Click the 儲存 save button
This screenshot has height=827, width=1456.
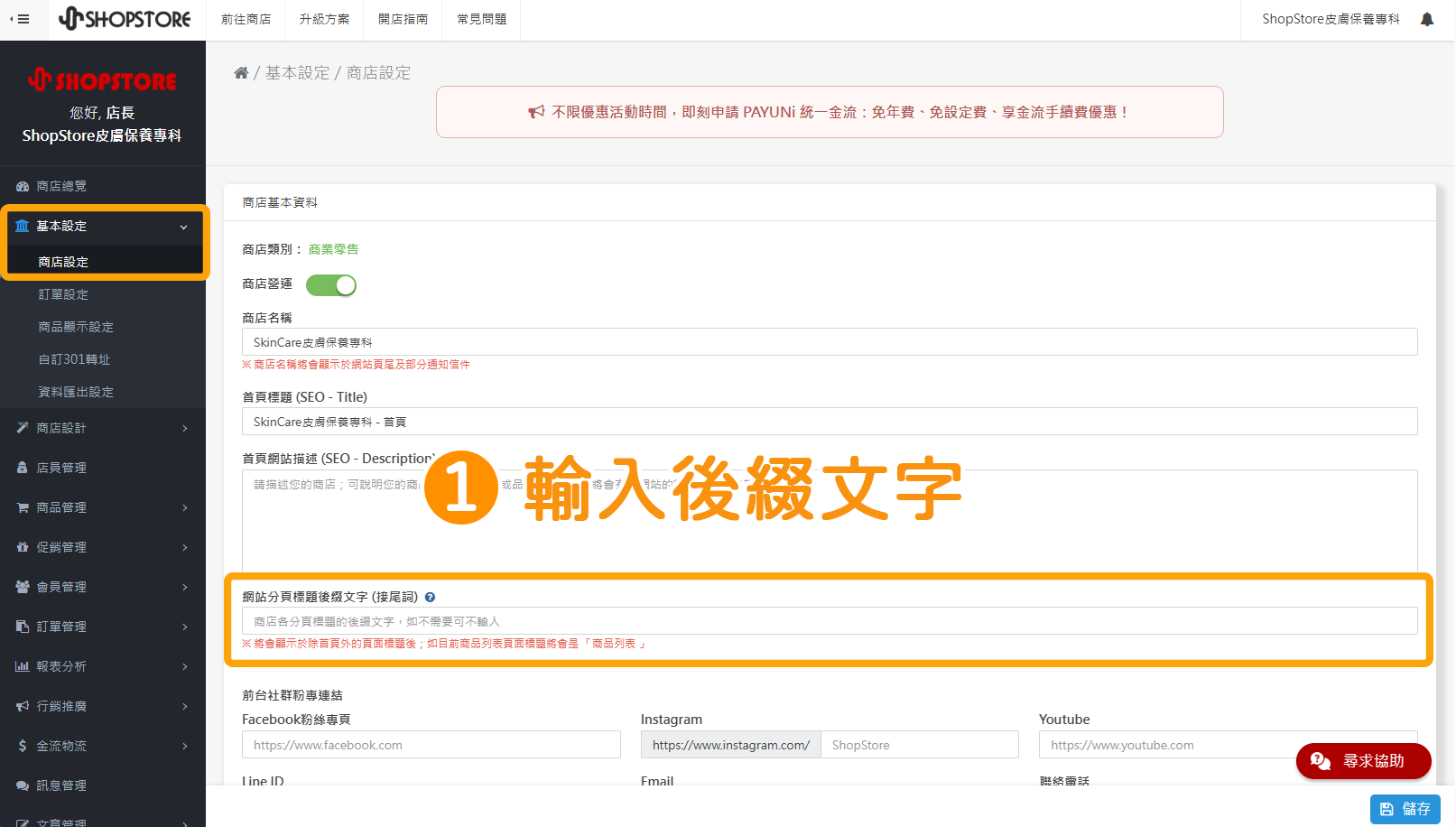[1405, 809]
